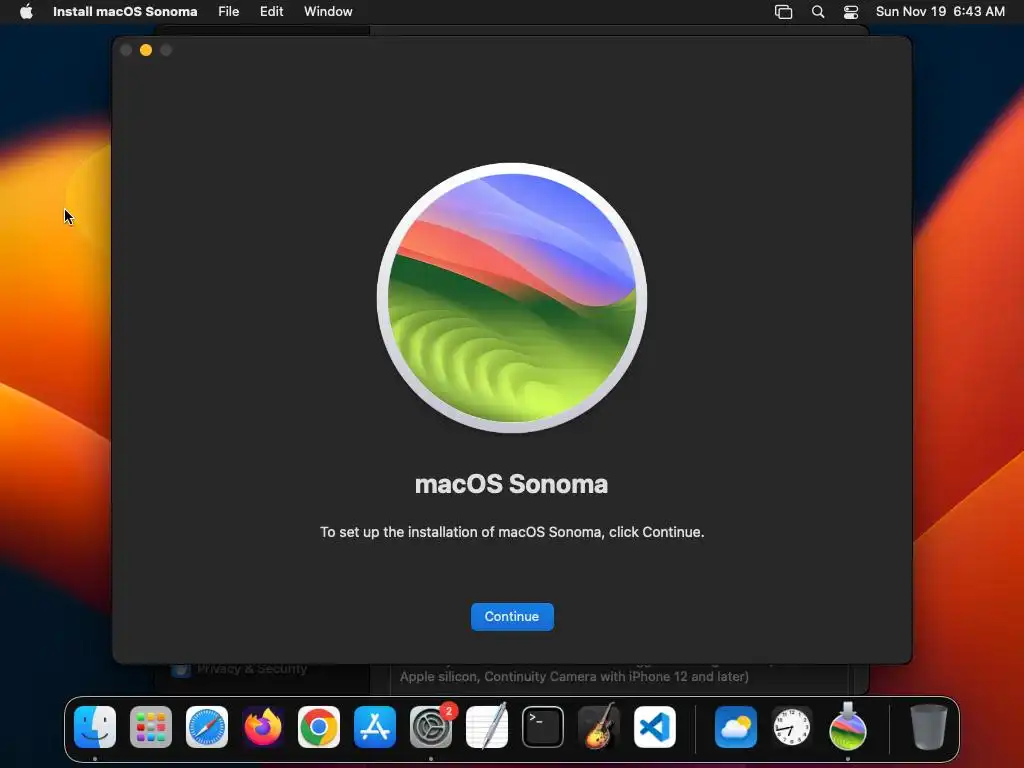Minimize the installer window with yellow button
The height and width of the screenshot is (768, 1024).
tap(146, 50)
